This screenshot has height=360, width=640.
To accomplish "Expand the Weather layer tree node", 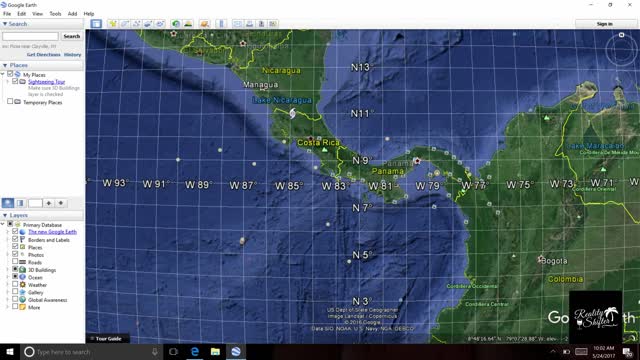I will tap(8, 284).
